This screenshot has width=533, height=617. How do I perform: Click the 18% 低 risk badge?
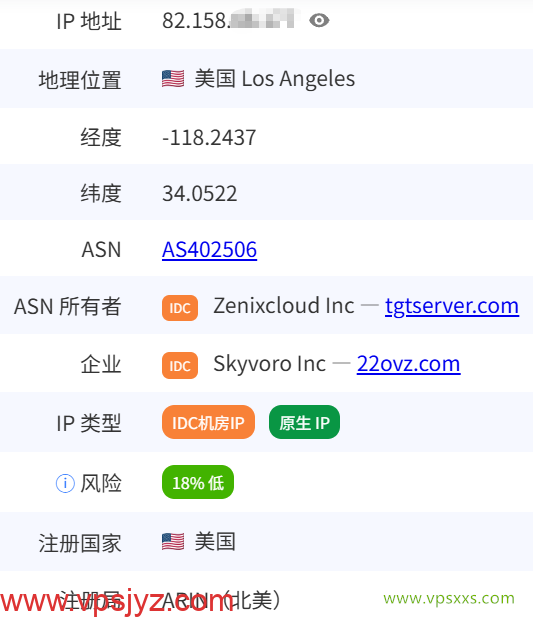[x=198, y=482]
